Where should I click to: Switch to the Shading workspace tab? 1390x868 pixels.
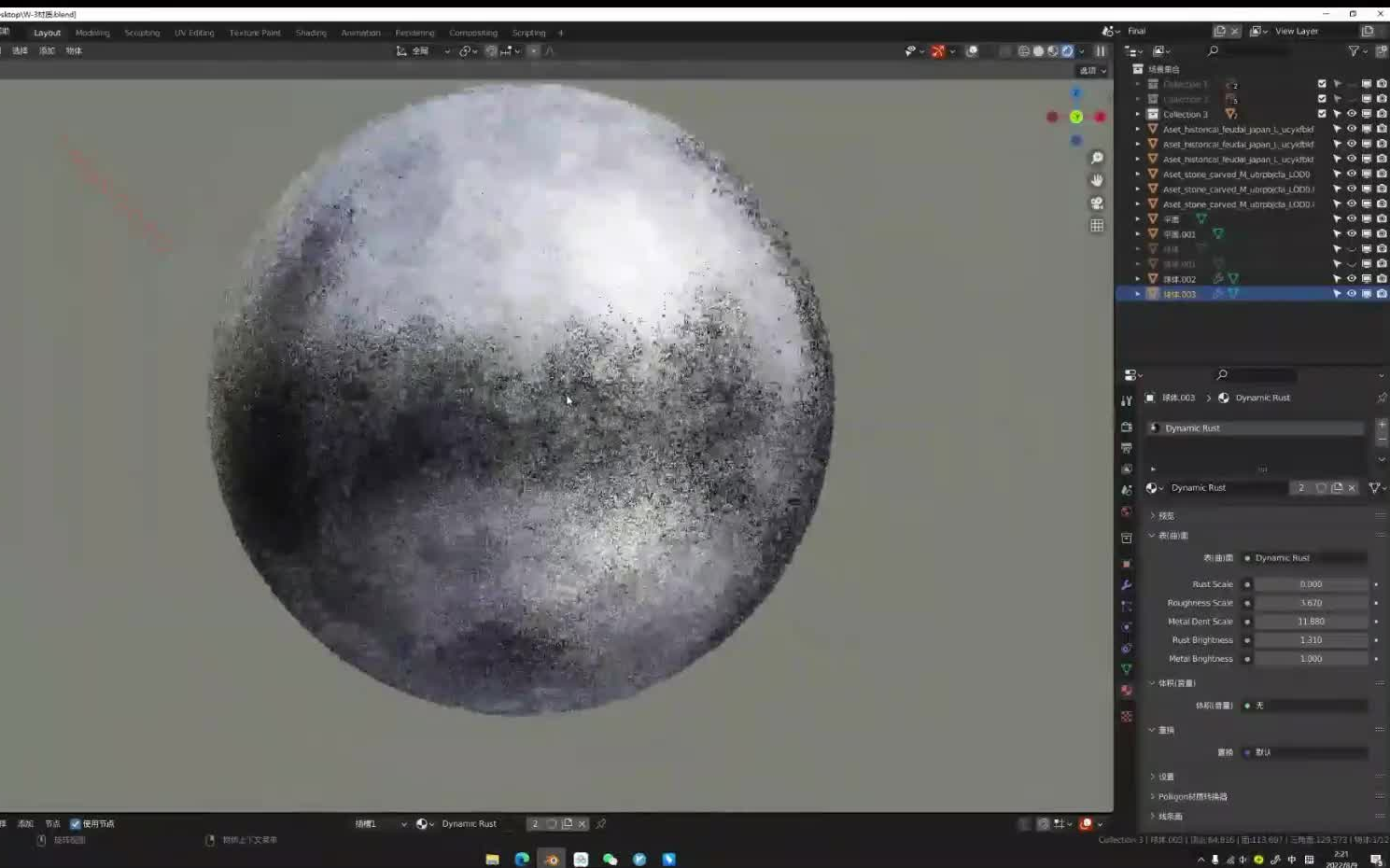point(311,33)
